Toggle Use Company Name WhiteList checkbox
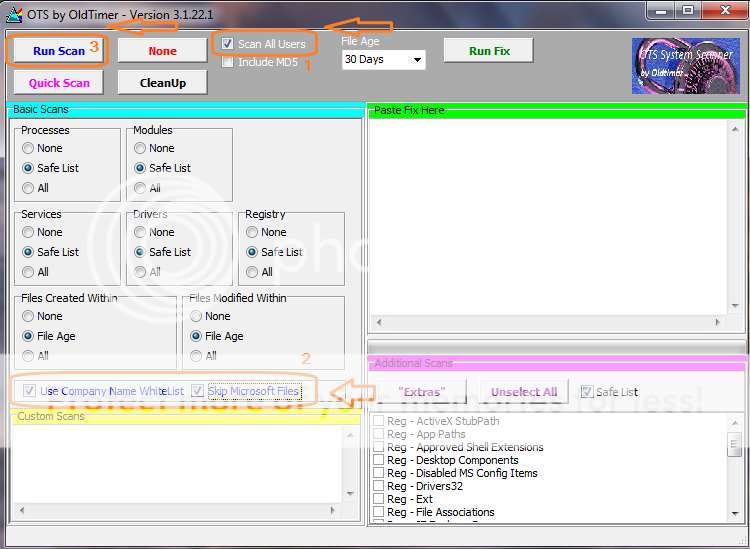Screen dimensions: 750x549 point(29,391)
